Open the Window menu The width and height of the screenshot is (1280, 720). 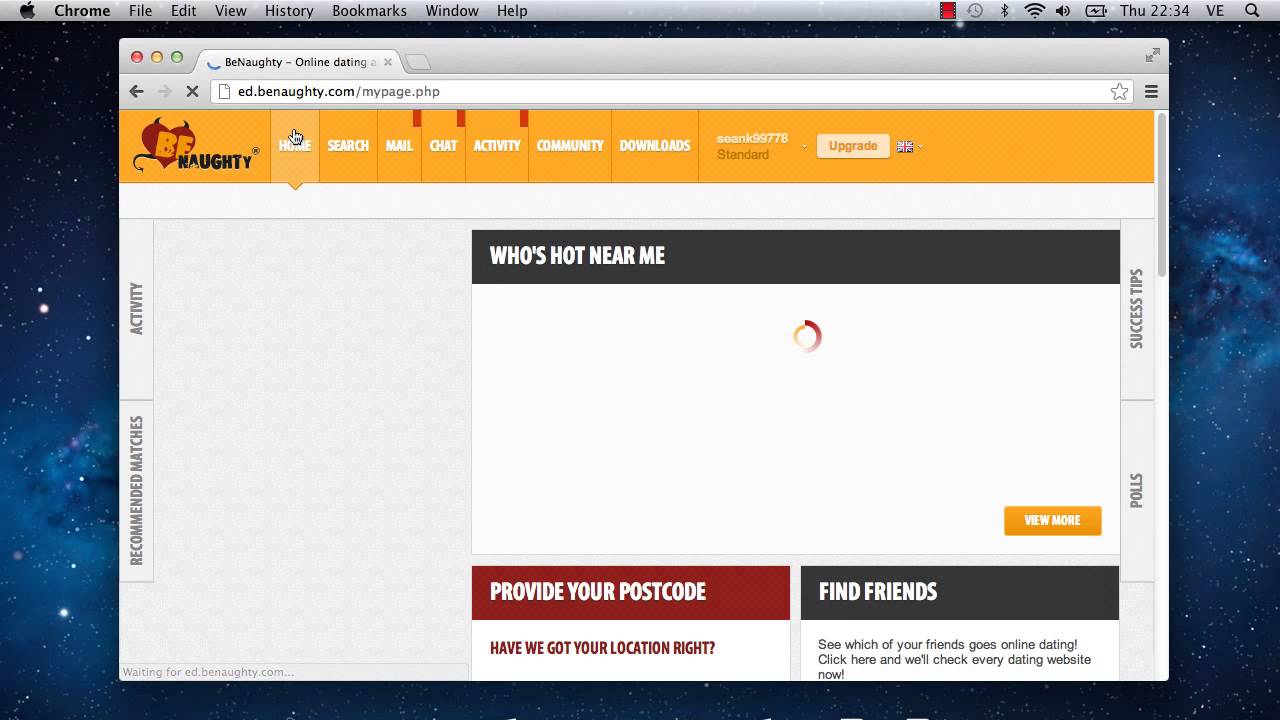coord(452,10)
